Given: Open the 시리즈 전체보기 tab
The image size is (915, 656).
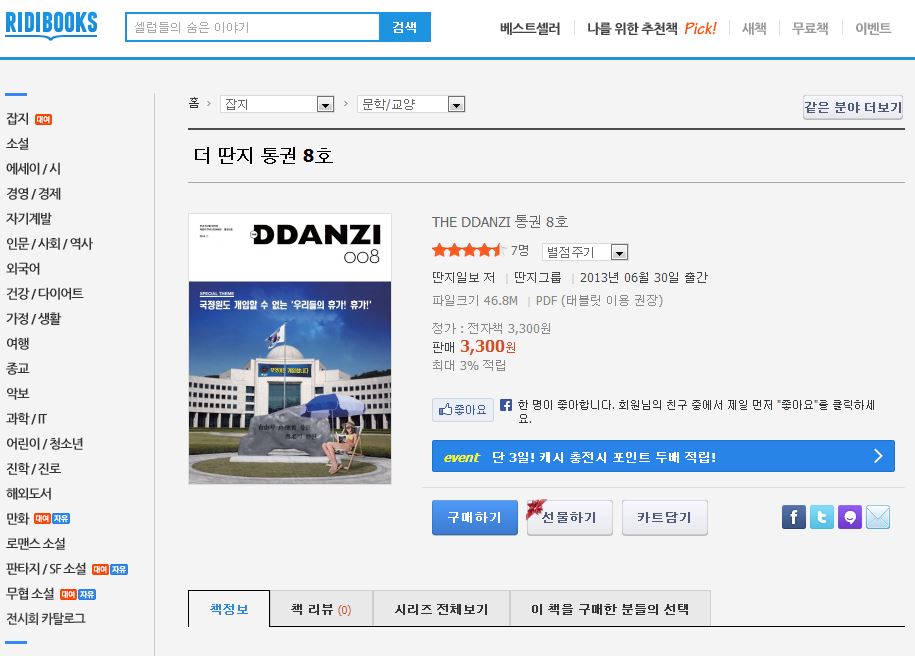Looking at the screenshot, I should (441, 609).
